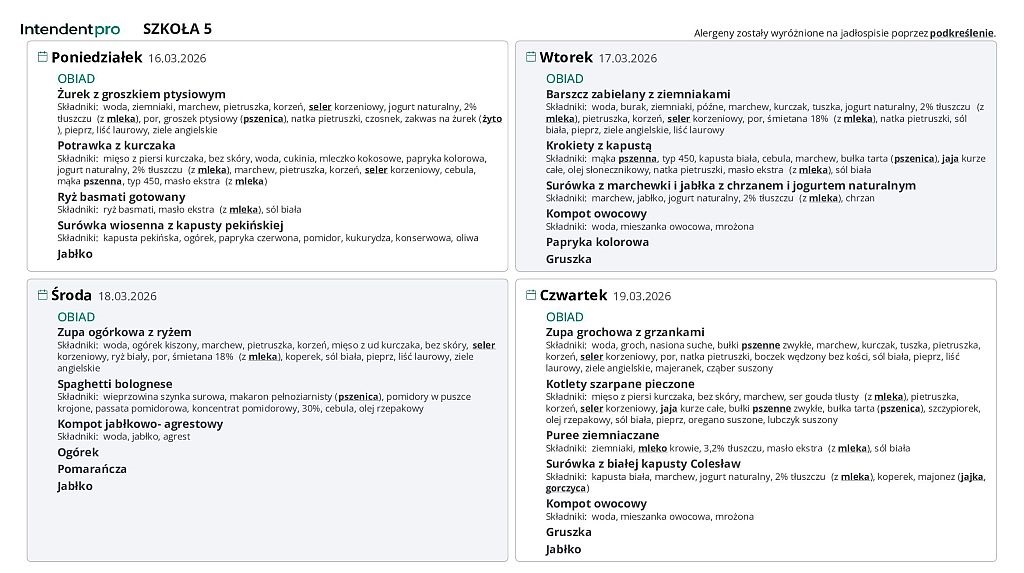Open the Wtorek 17.03.2026 day header
This screenshot has height=573, width=1024.
point(598,58)
